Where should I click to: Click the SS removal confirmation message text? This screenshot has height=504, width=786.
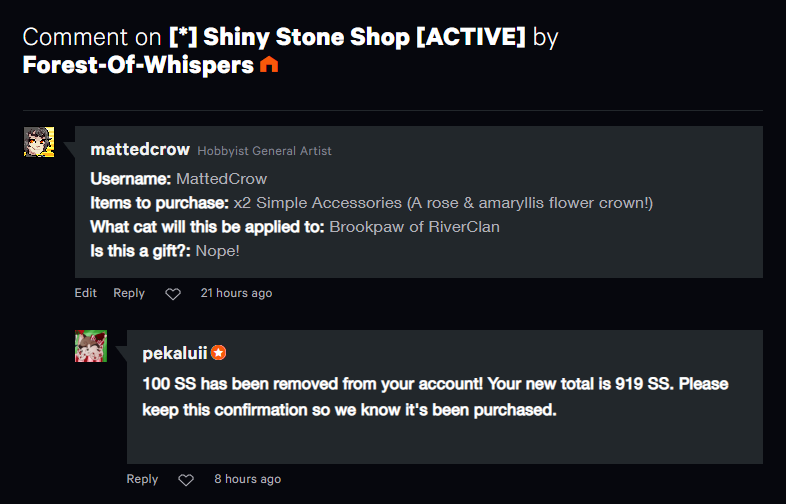[435, 397]
